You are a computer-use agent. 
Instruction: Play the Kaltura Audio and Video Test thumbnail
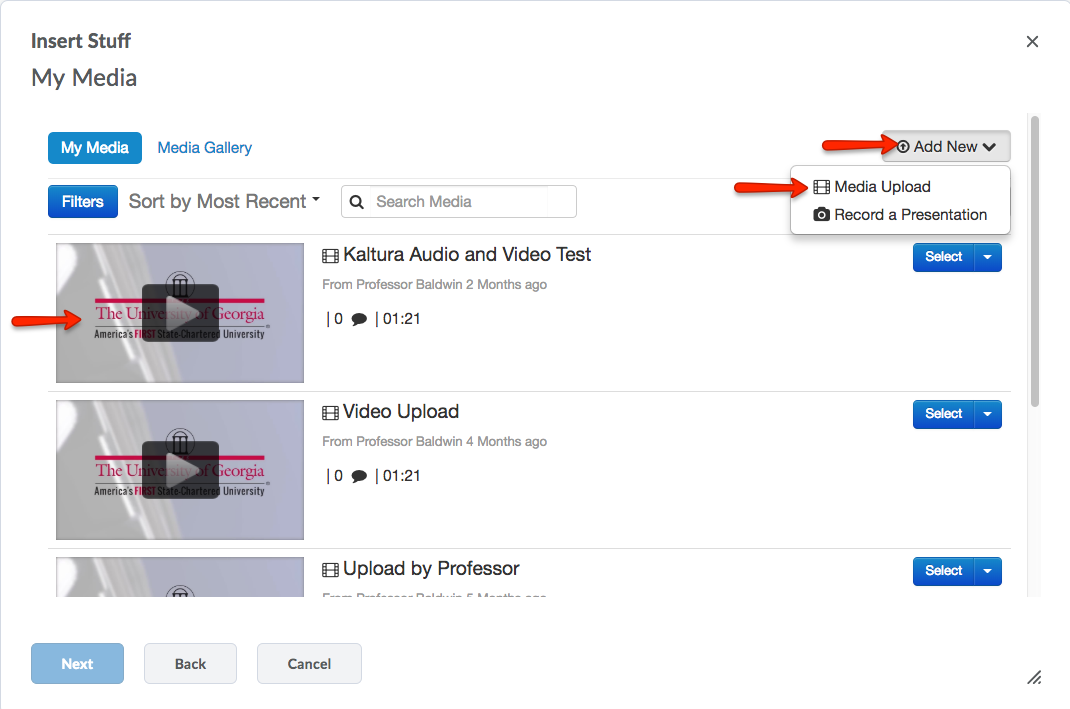(x=180, y=313)
